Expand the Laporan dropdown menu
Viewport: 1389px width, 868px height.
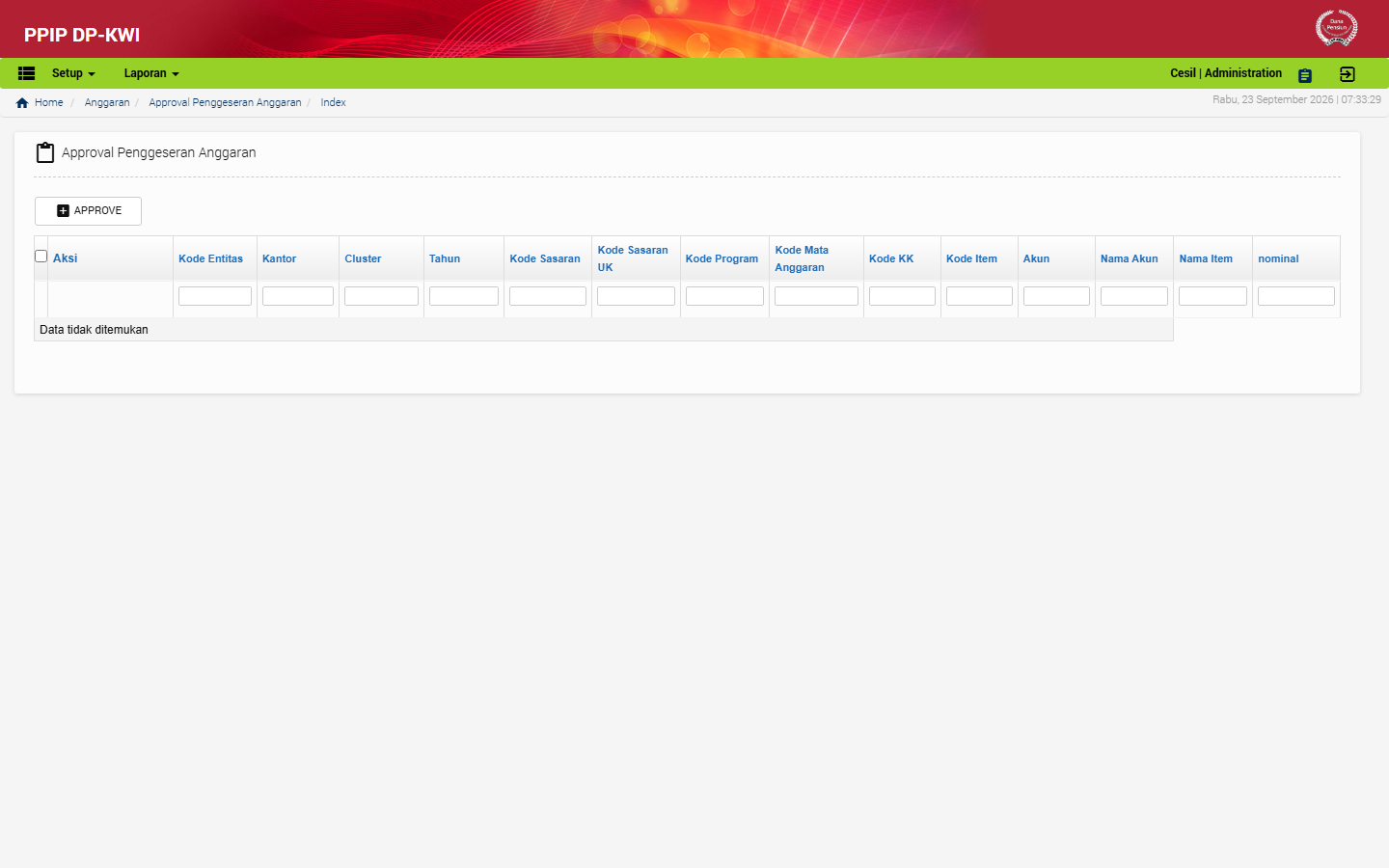pyautogui.click(x=151, y=73)
